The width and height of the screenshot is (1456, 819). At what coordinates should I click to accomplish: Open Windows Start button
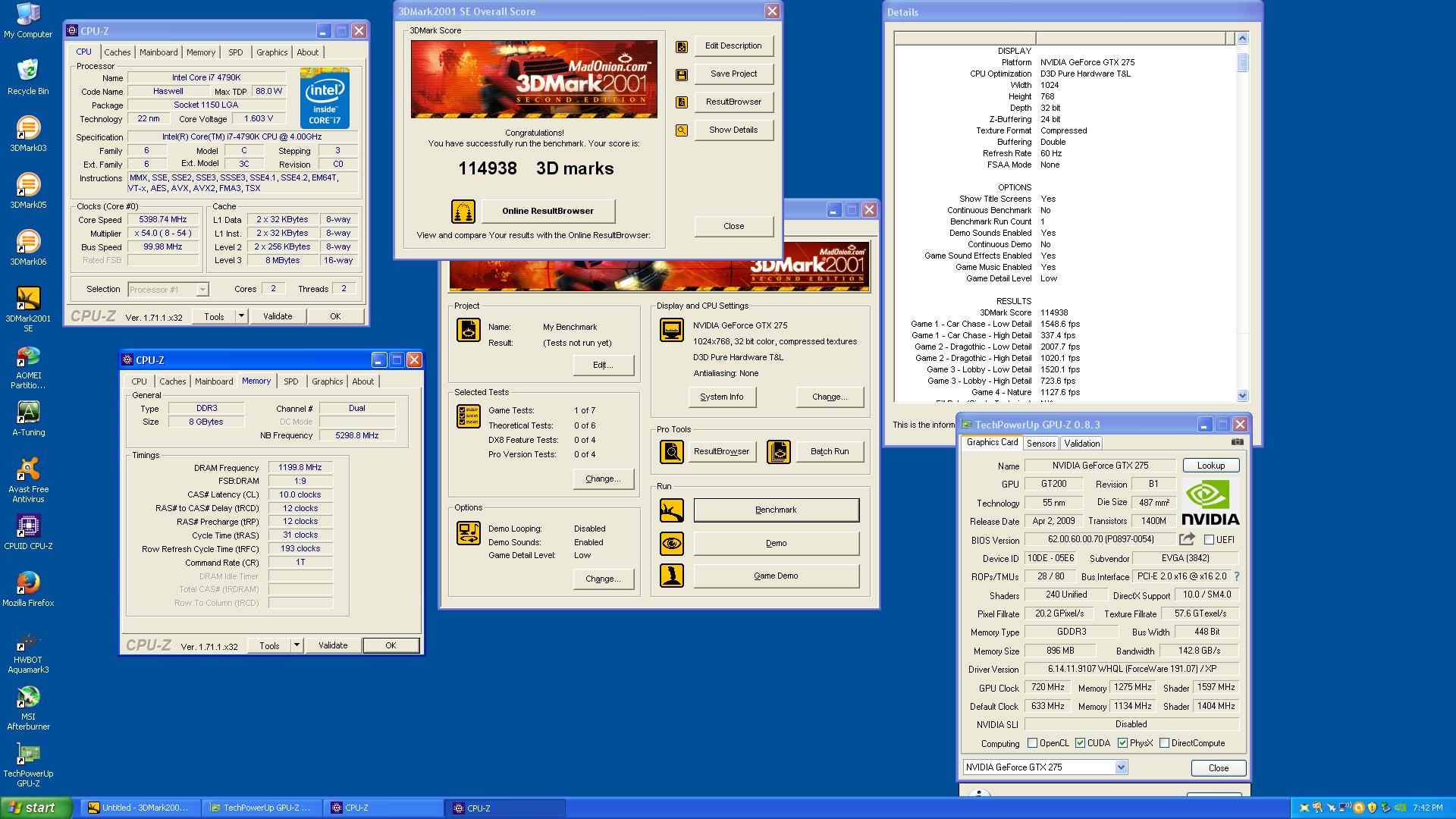coord(36,808)
